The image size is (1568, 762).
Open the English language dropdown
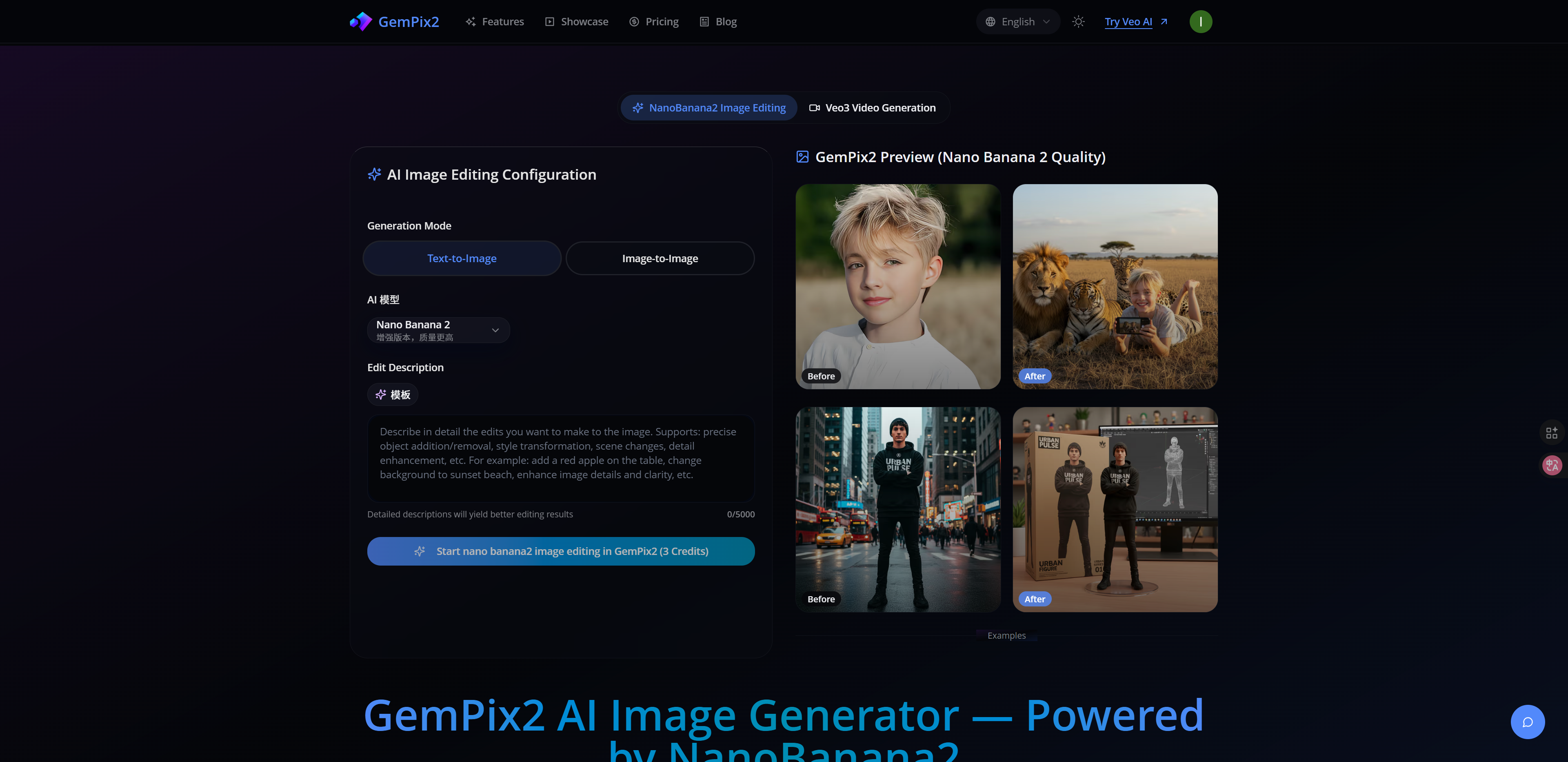coord(1018,21)
